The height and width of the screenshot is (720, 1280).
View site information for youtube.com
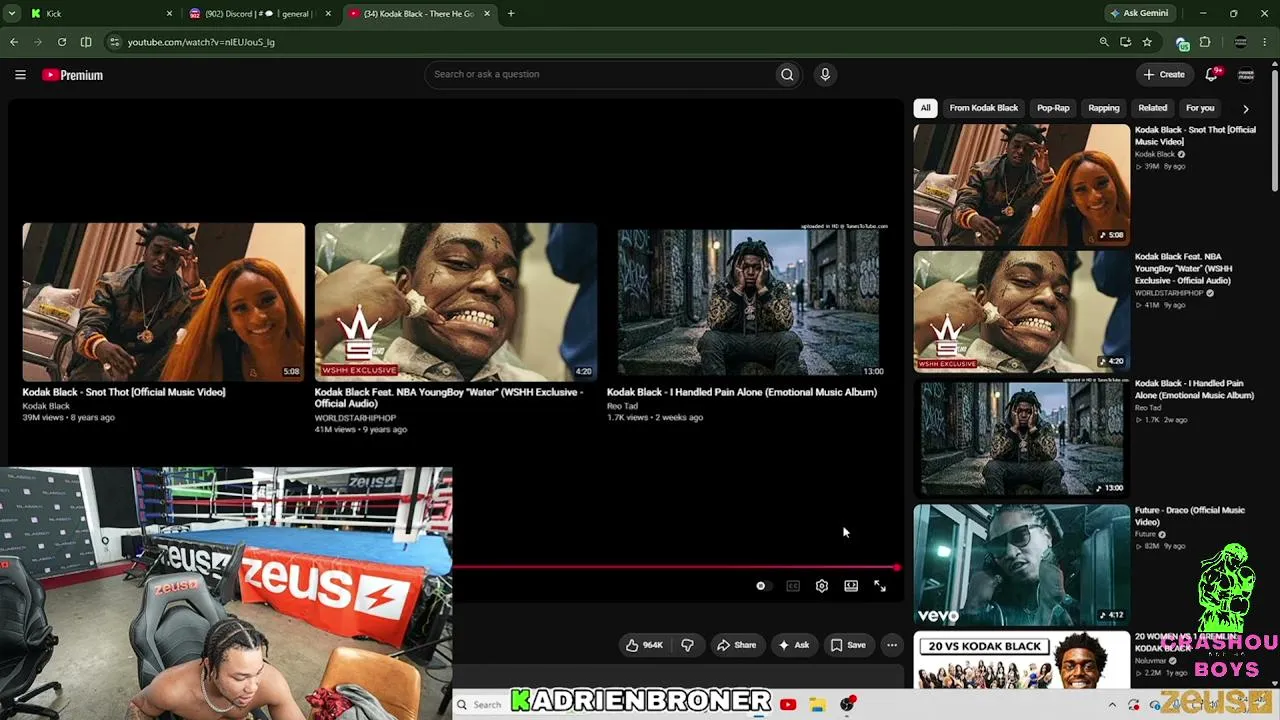pyautogui.click(x=114, y=42)
